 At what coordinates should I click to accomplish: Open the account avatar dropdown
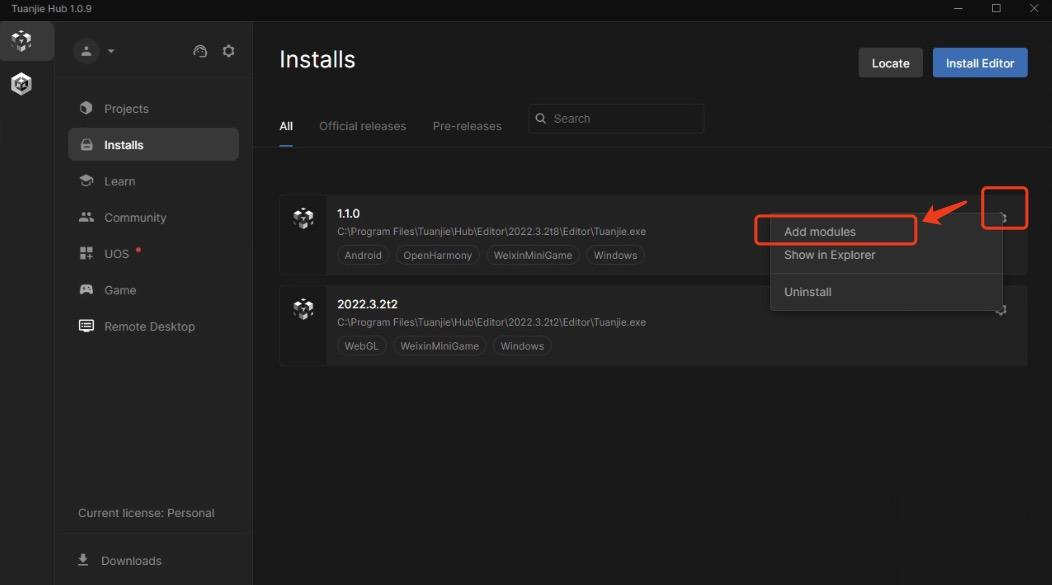pos(95,51)
